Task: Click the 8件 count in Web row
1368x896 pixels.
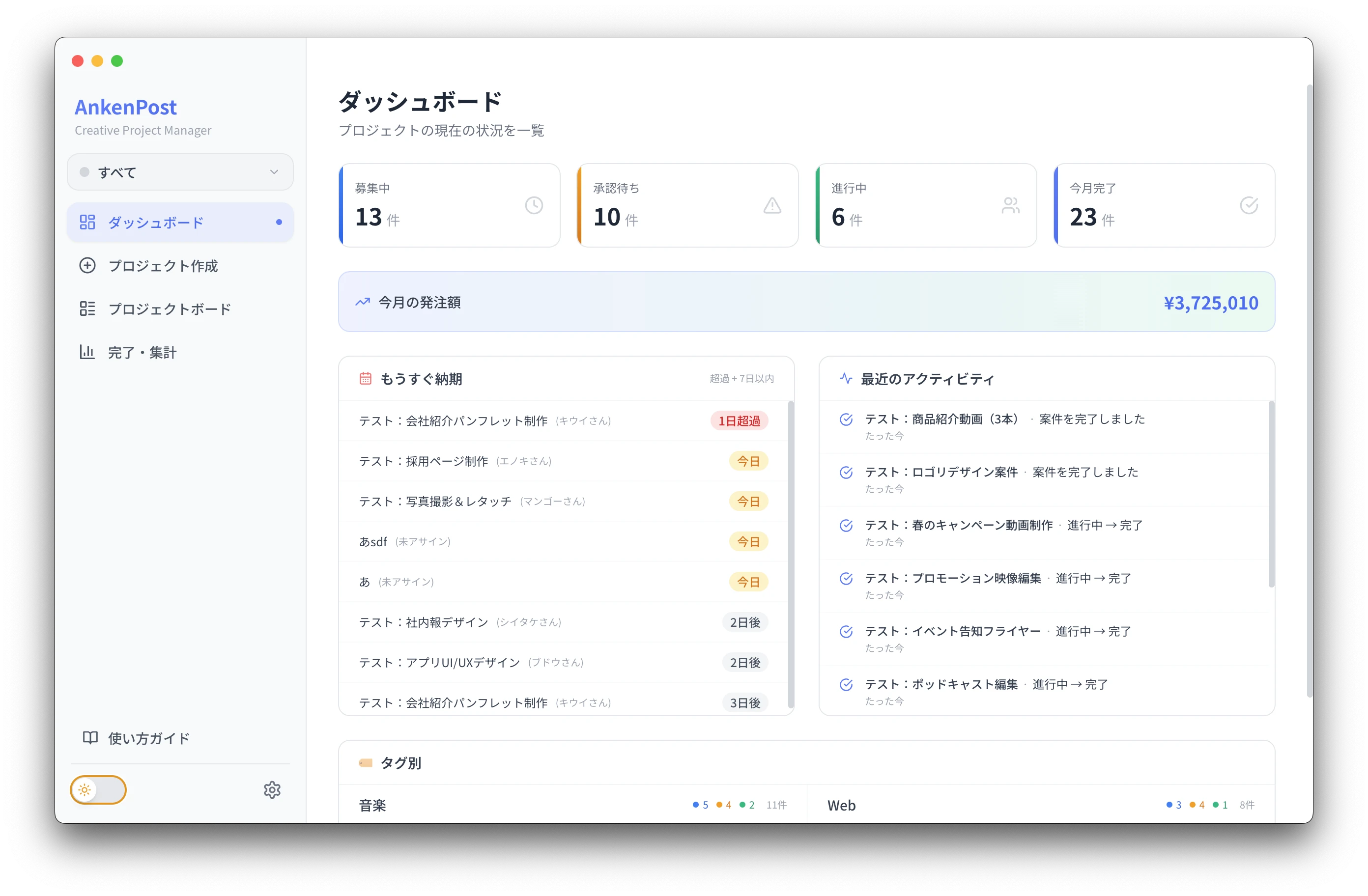Action: (x=1247, y=805)
